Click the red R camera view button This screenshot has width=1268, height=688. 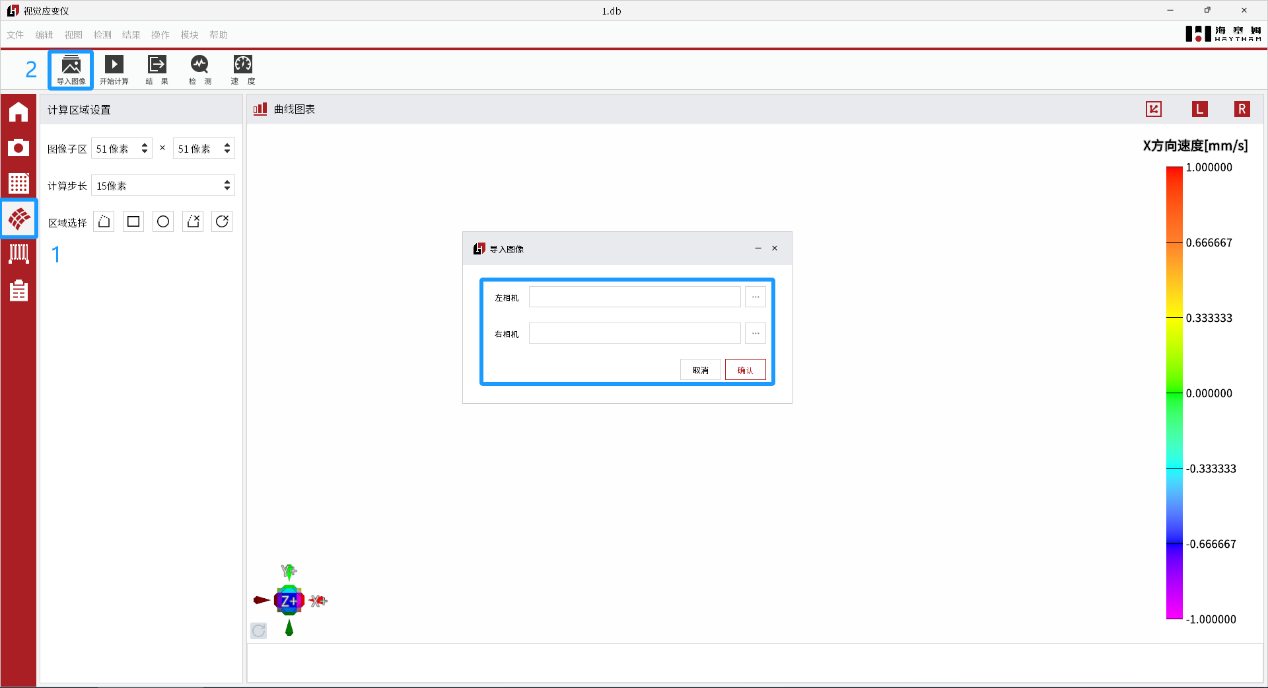(1242, 109)
